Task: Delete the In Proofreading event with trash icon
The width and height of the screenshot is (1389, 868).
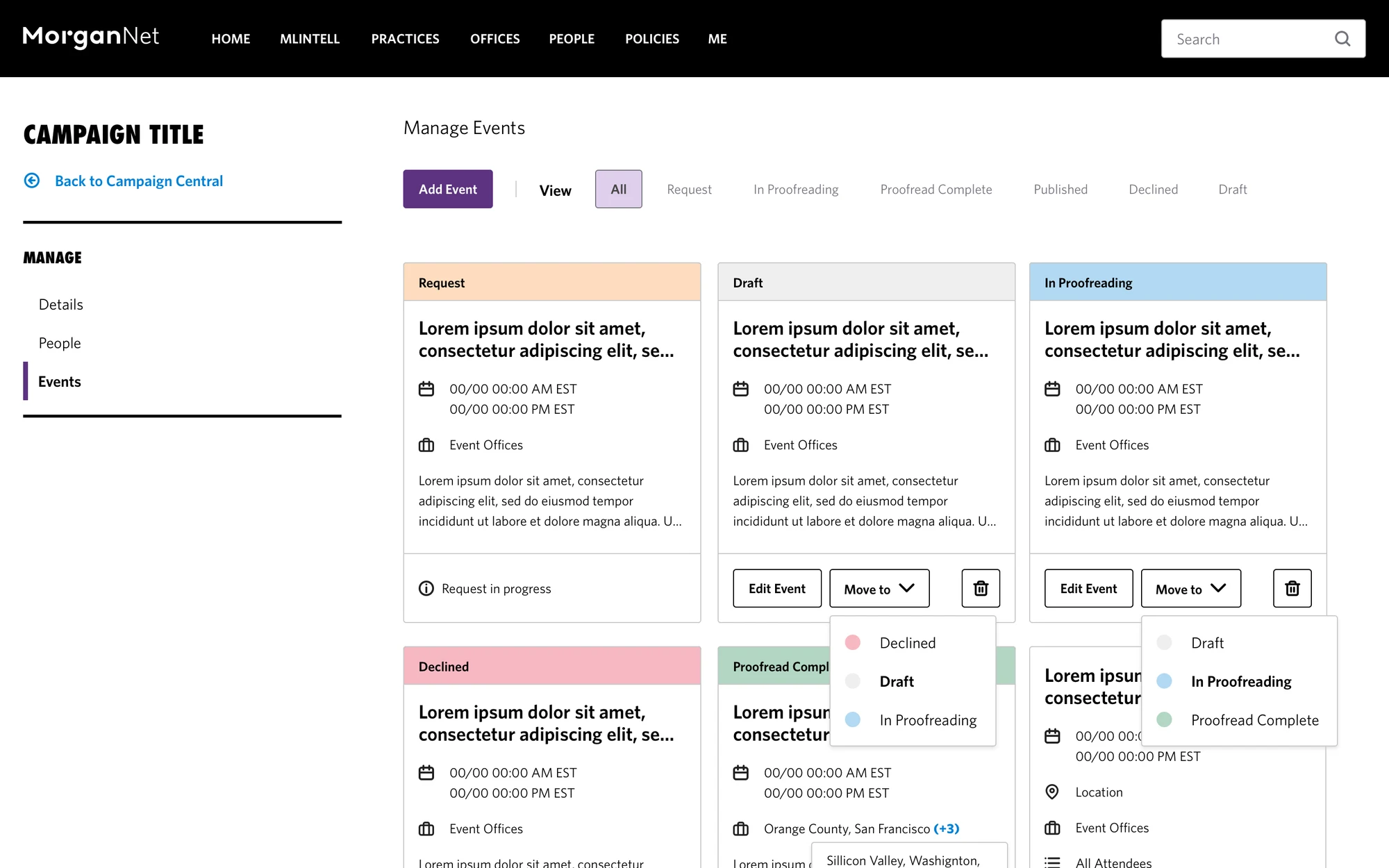Action: [x=1292, y=588]
